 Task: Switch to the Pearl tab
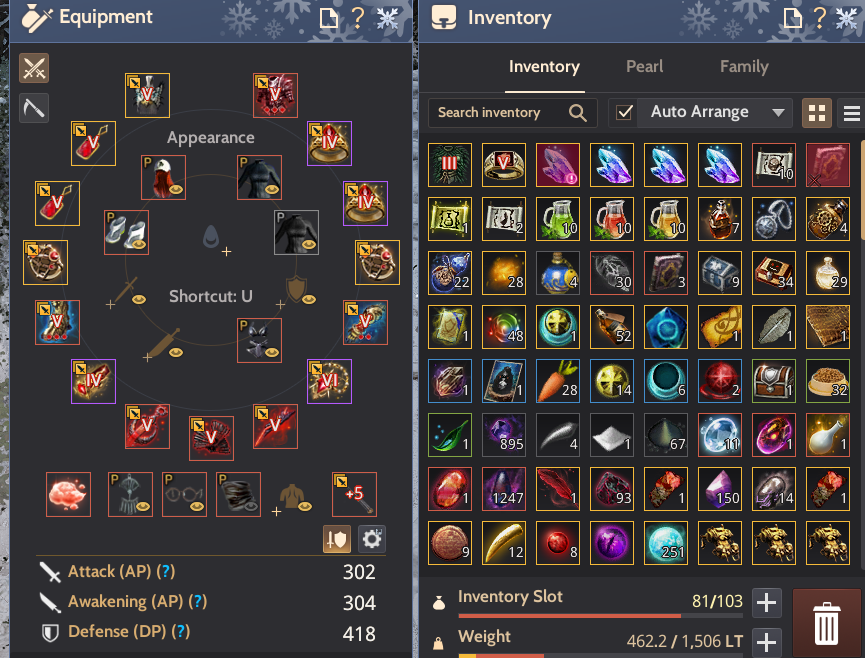tap(644, 67)
